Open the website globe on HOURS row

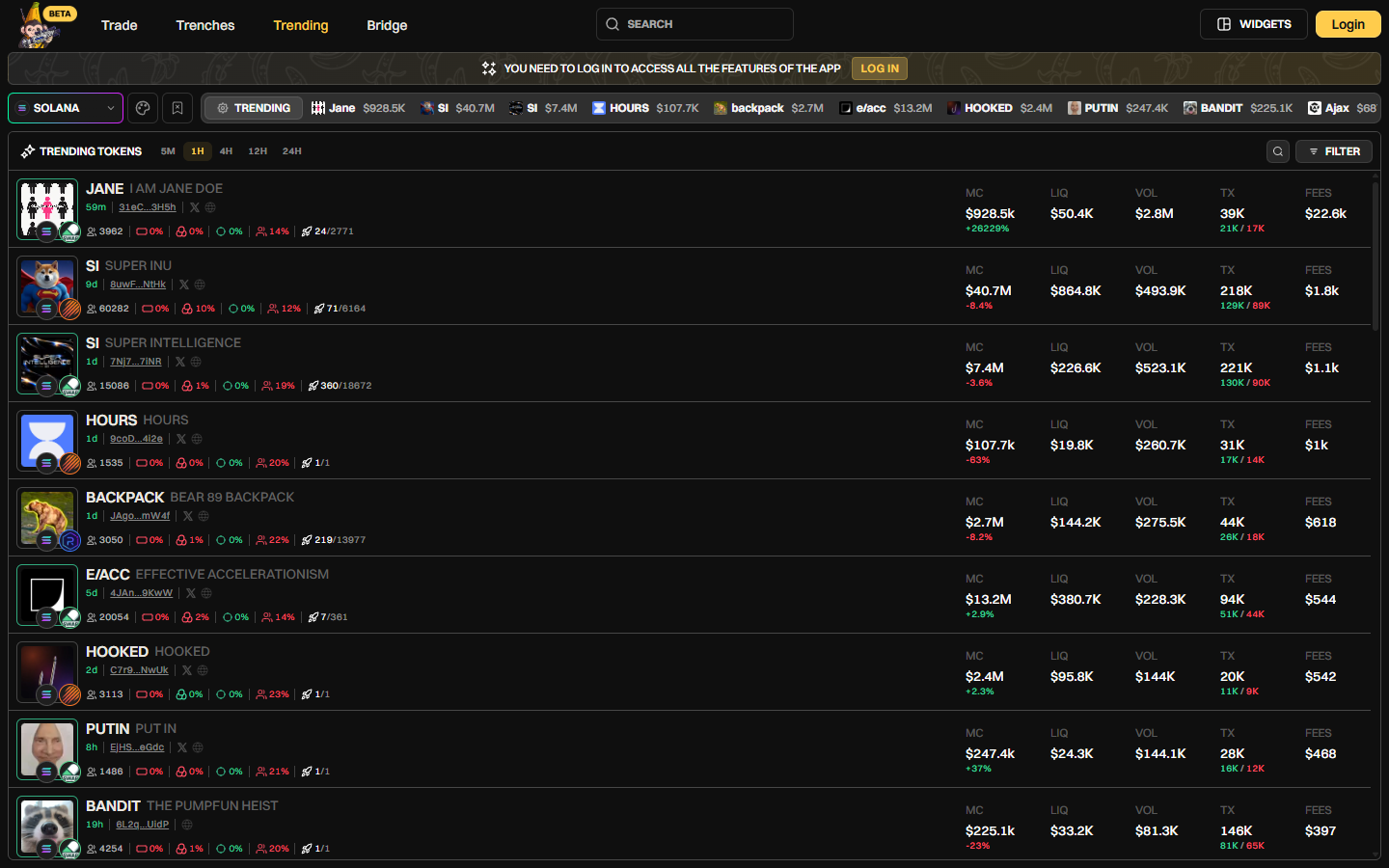(197, 439)
